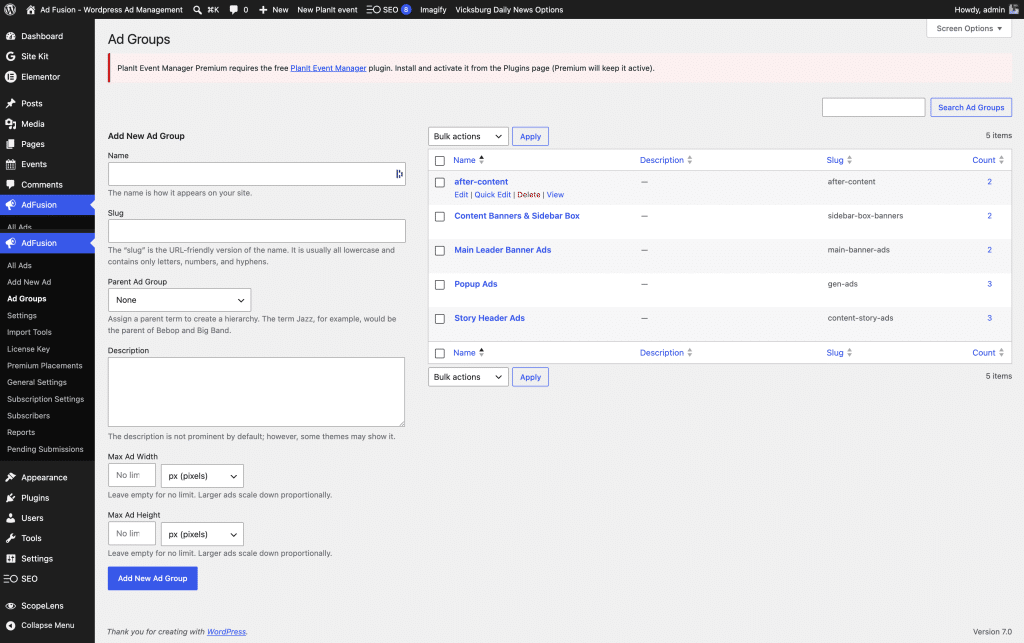Viewport: 1024px width, 643px height.
Task: Open the Story Header Ads group
Action: pyautogui.click(x=489, y=318)
